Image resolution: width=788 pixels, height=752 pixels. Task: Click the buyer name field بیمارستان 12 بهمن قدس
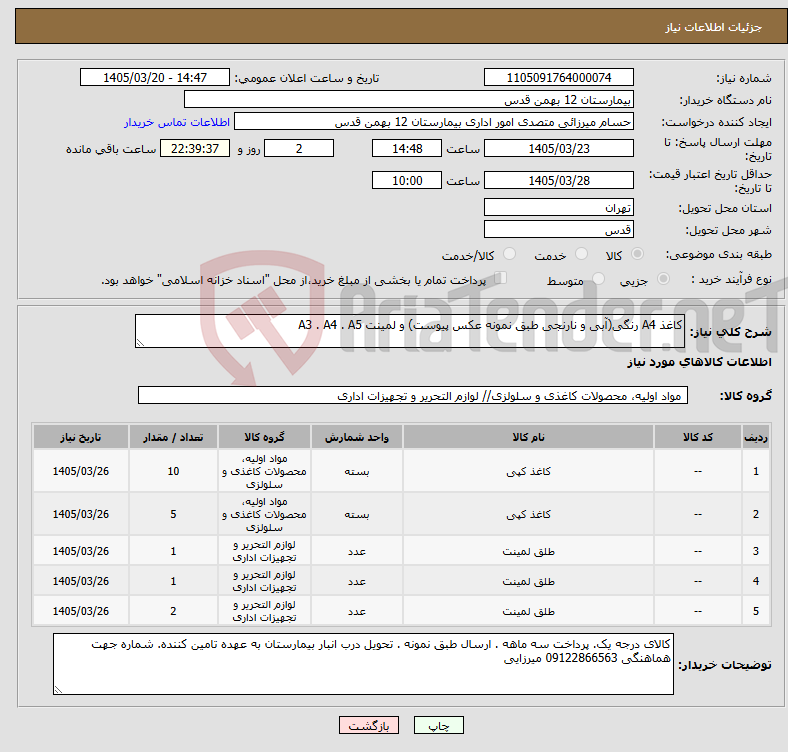pyautogui.click(x=409, y=100)
